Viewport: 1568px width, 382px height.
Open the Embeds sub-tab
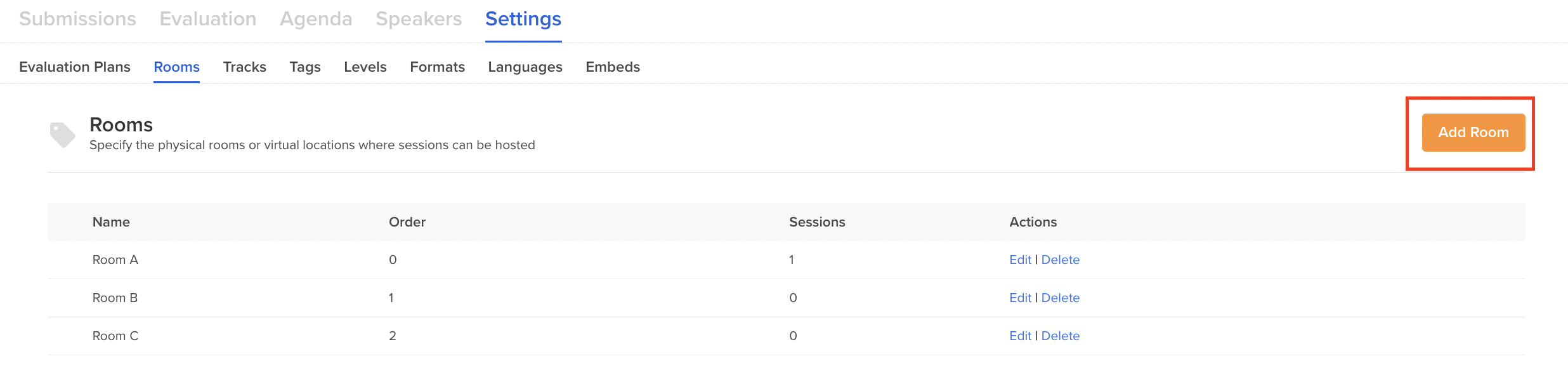pyautogui.click(x=613, y=67)
